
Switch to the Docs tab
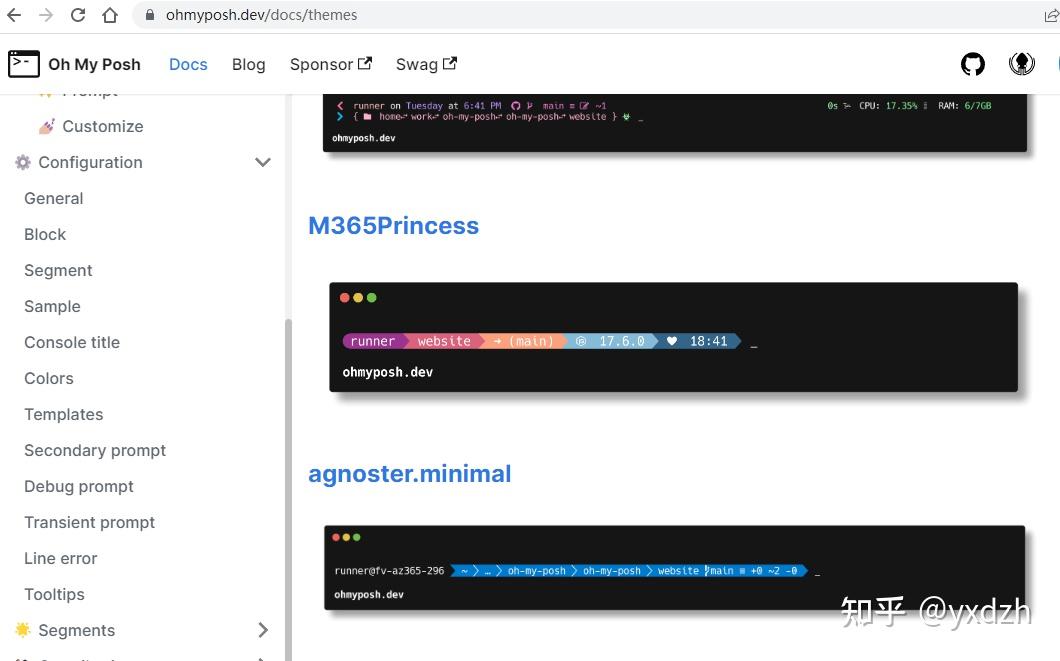tap(188, 63)
